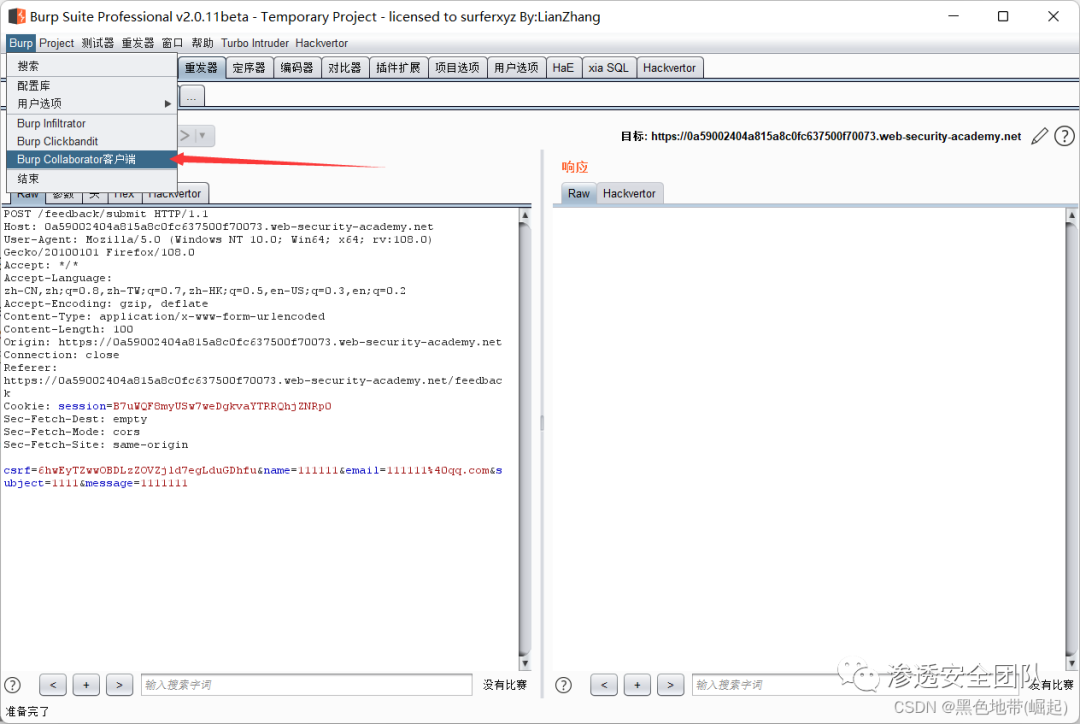
Task: Select the Hackvertor tab in response panel
Action: [x=629, y=194]
